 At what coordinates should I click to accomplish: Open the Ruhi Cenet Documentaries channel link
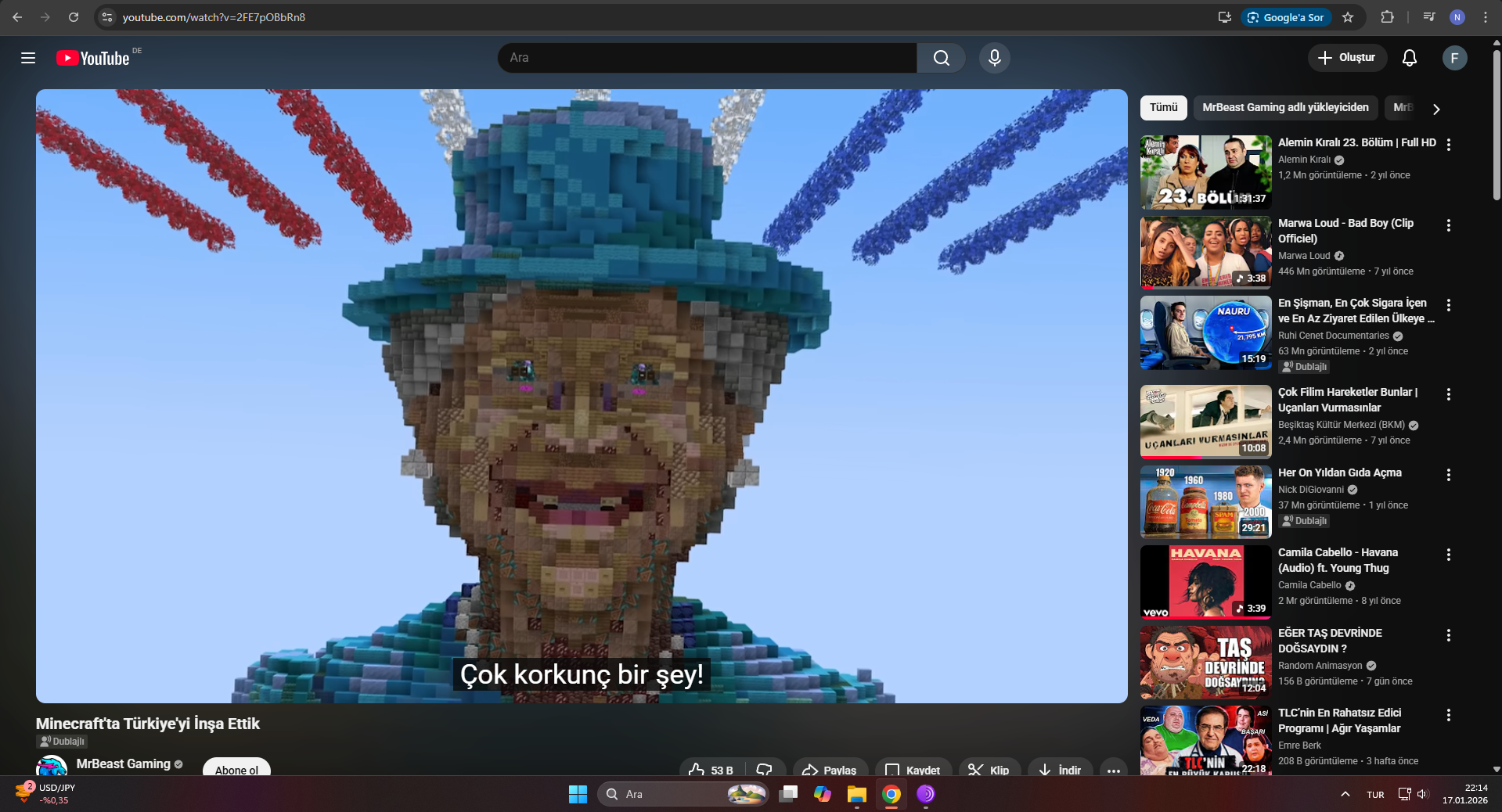[x=1334, y=336]
